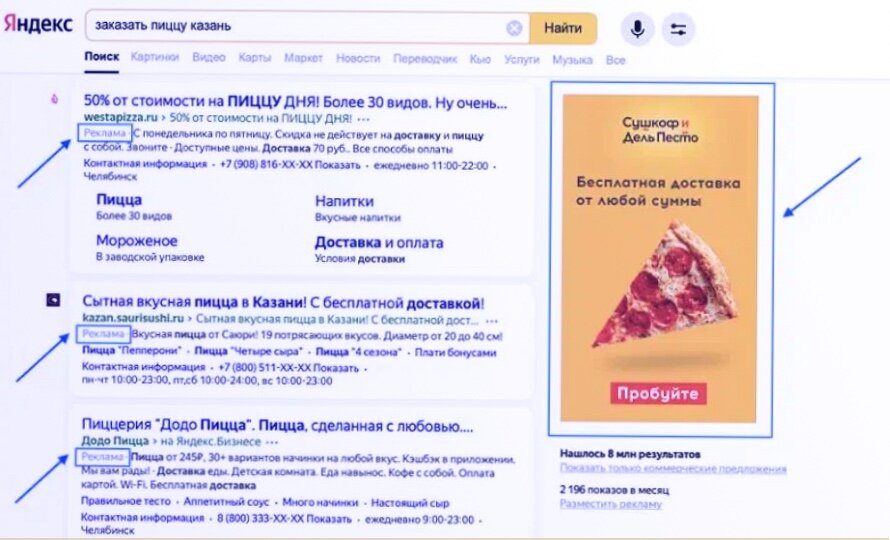Click Реклама label of westapizza result
Screen dimensions: 890x540
point(104,133)
